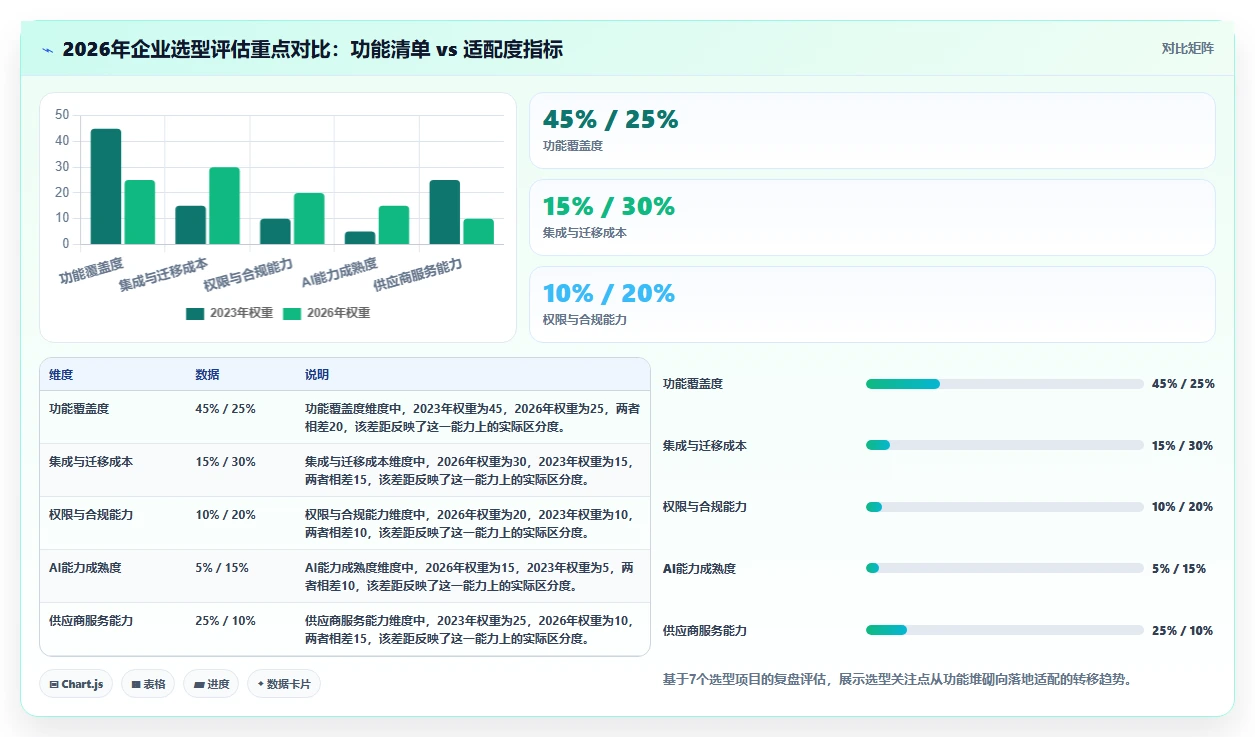
Task: Click 2023 bar for 供应商服务能力
Action: click(445, 212)
